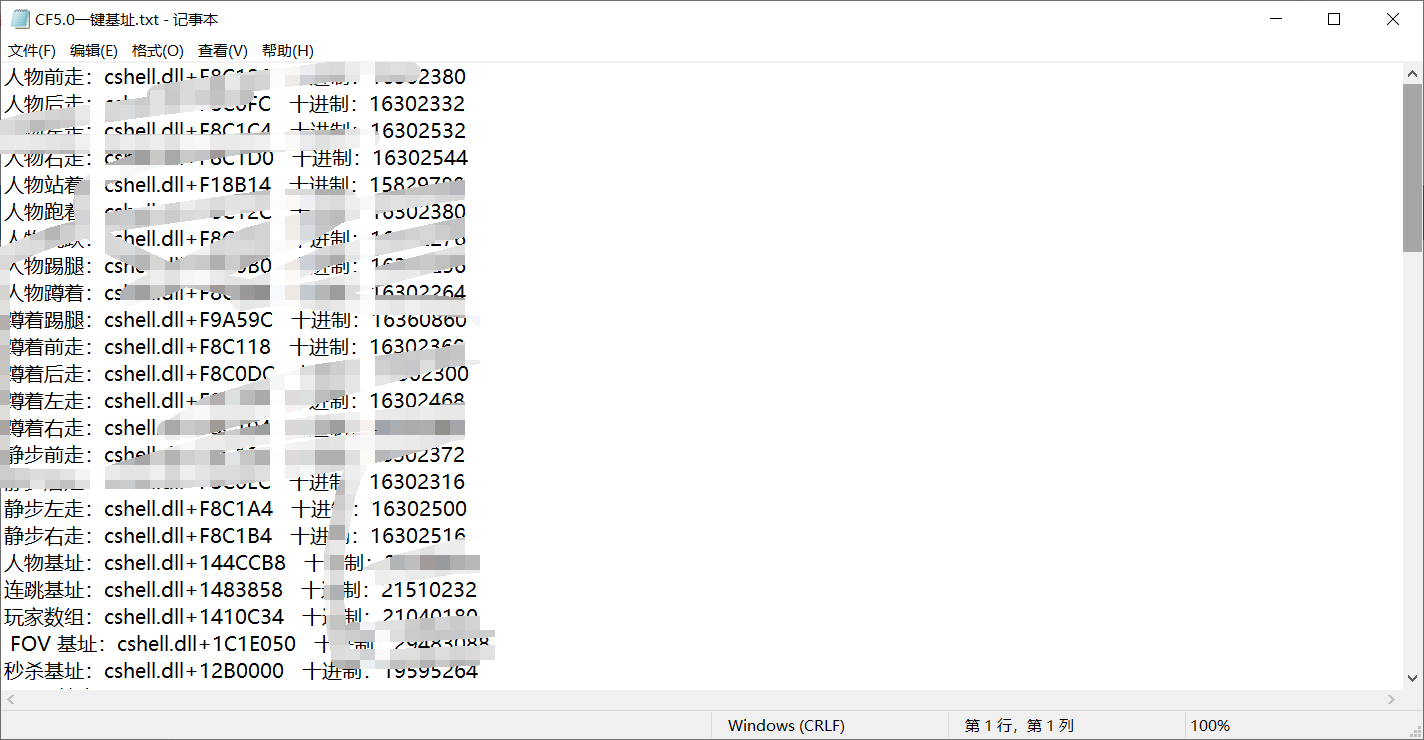Click the value 16302544

[420, 158]
